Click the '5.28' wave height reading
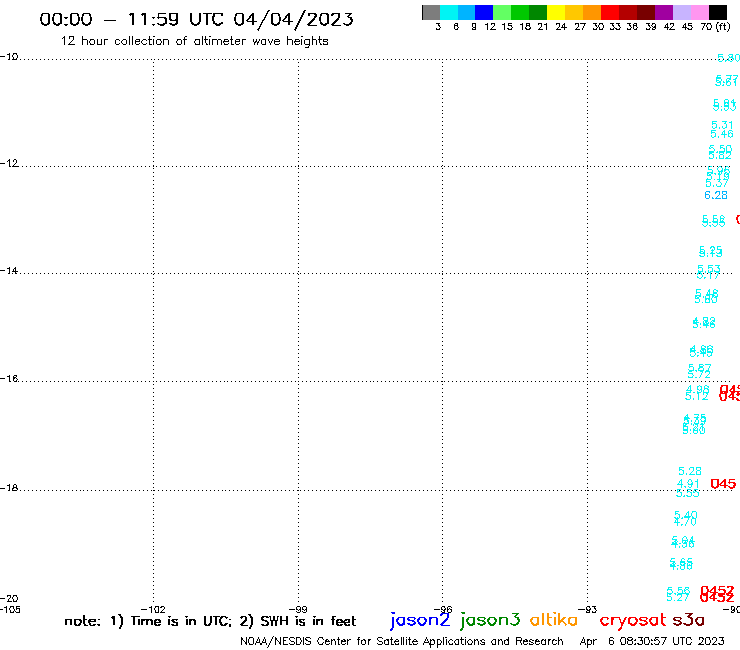The height and width of the screenshot is (650, 740). [690, 471]
